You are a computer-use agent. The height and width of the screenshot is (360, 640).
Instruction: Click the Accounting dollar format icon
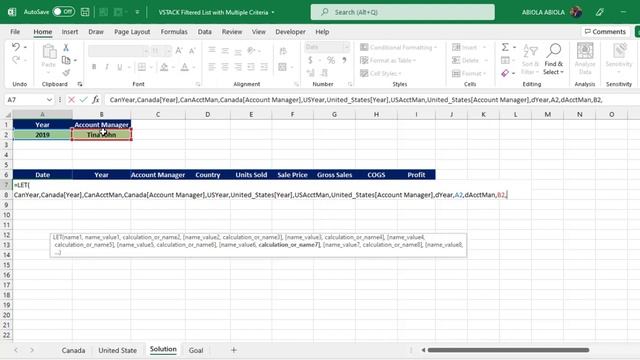(310, 60)
